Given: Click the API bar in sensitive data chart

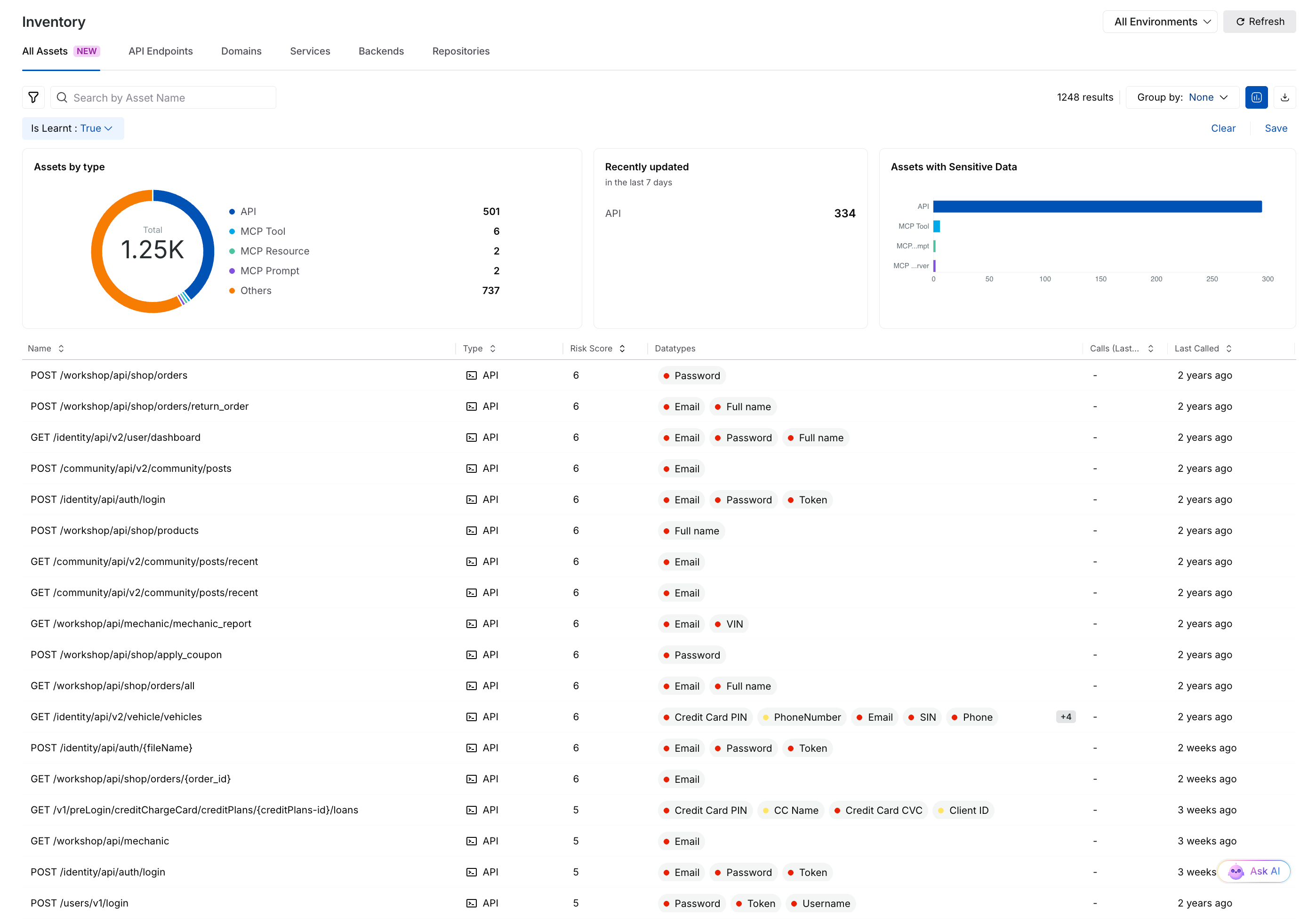Looking at the screenshot, I should [1097, 206].
